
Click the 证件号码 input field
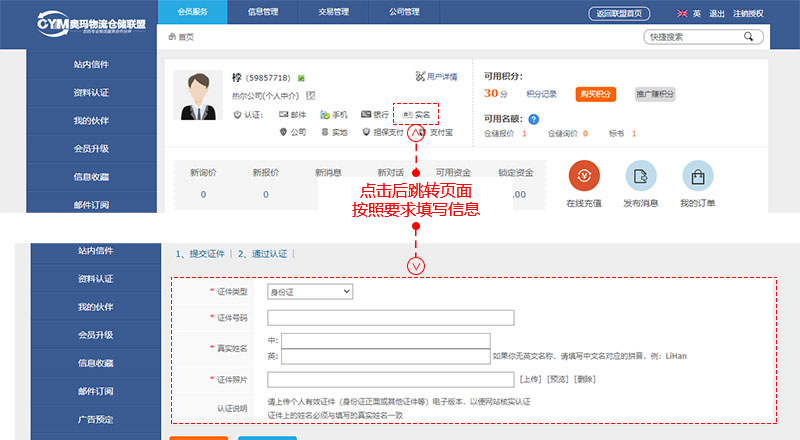(x=390, y=318)
